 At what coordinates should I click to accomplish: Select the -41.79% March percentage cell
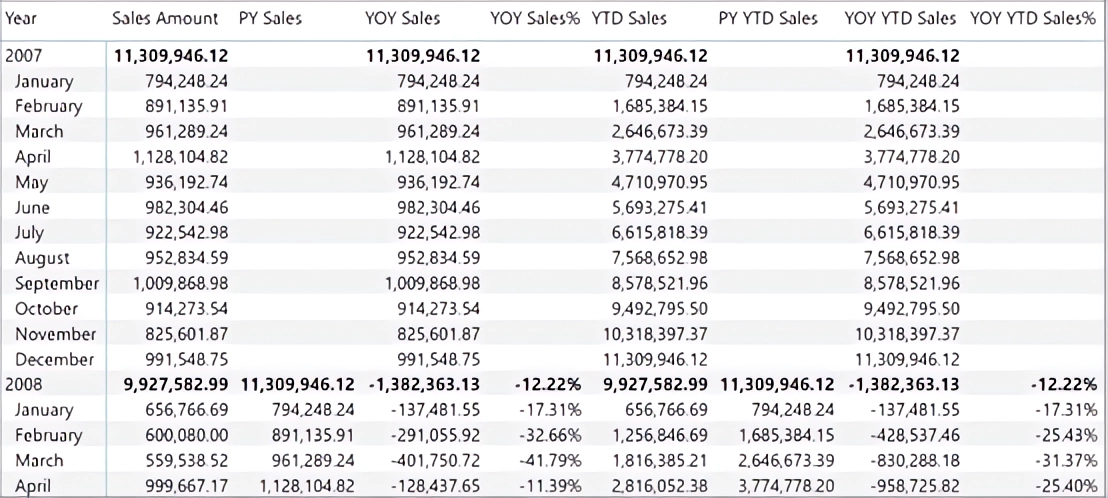click(x=550, y=461)
